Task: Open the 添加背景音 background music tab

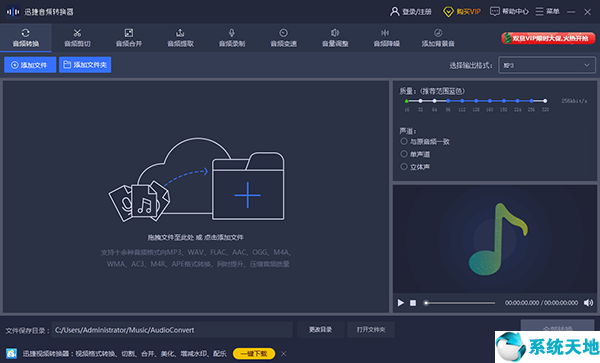Action: [x=438, y=37]
